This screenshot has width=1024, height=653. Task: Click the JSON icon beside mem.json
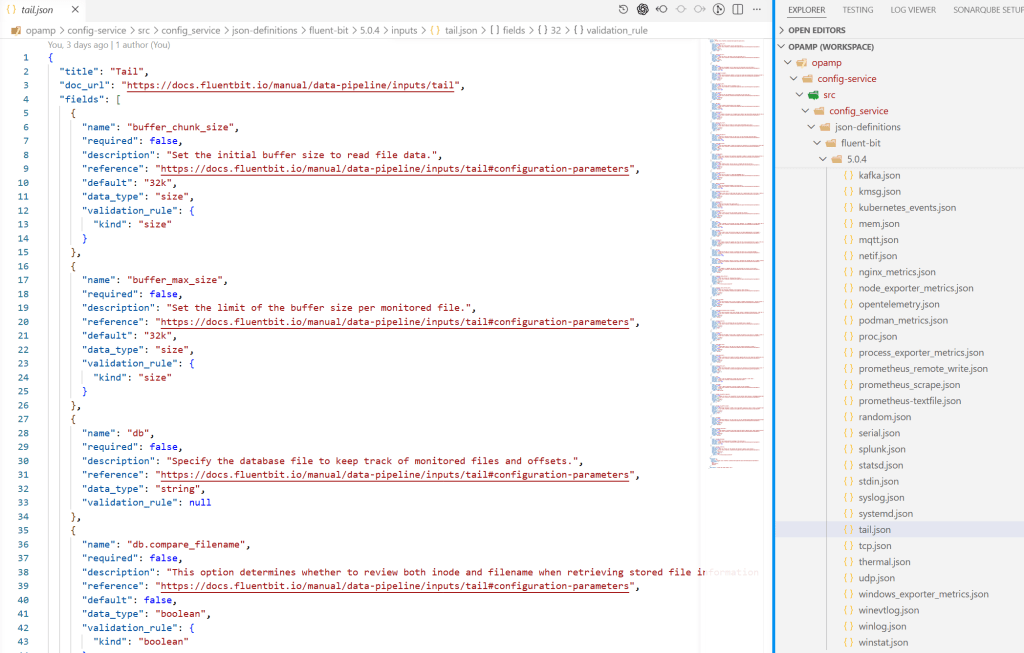coord(848,223)
